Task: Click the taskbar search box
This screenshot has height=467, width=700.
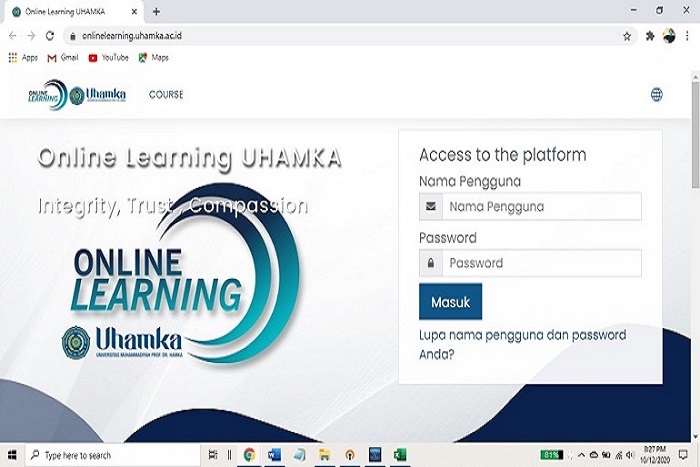Action: 112,455
